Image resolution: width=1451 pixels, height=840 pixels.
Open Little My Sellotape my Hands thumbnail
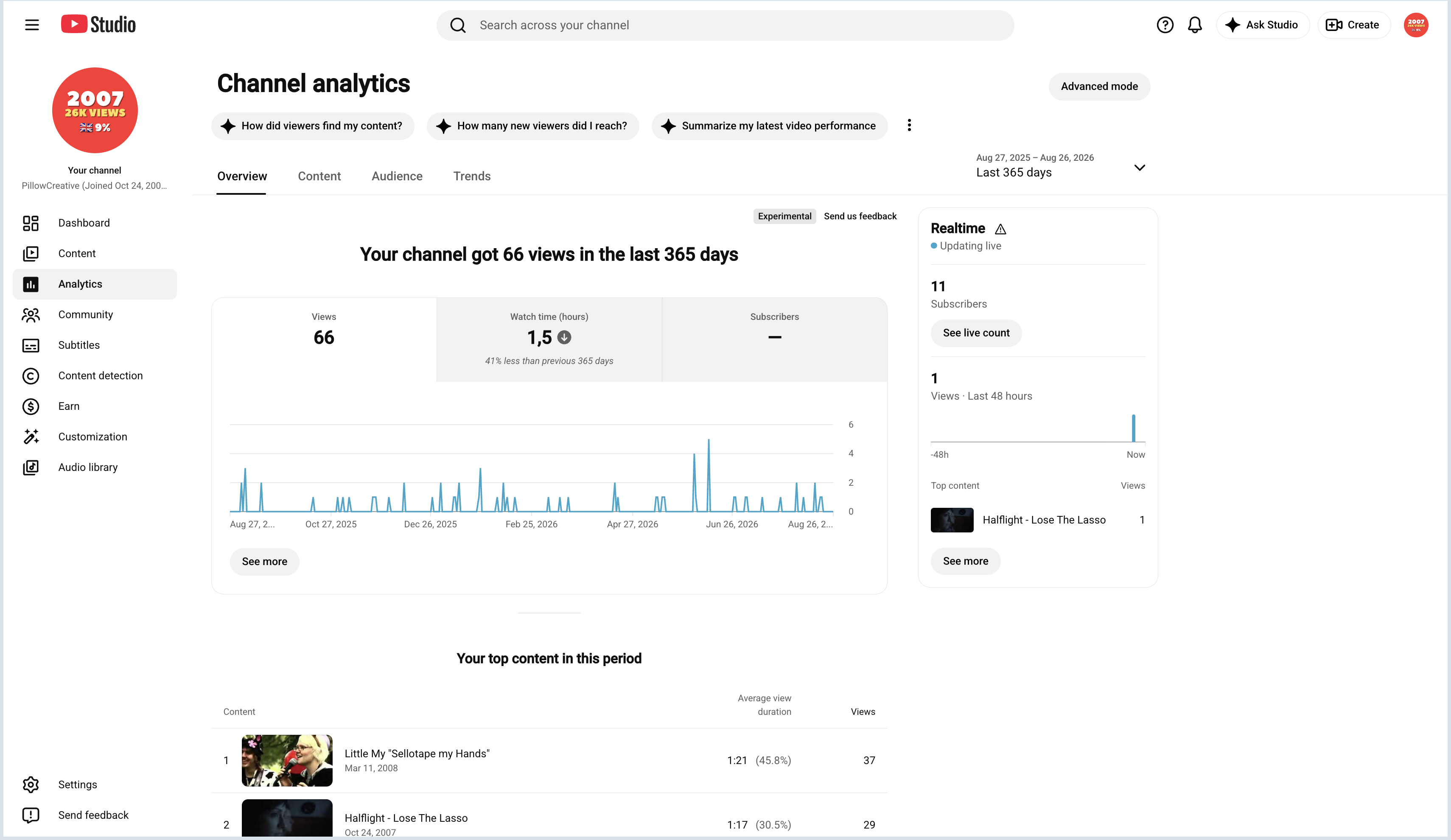click(x=287, y=760)
